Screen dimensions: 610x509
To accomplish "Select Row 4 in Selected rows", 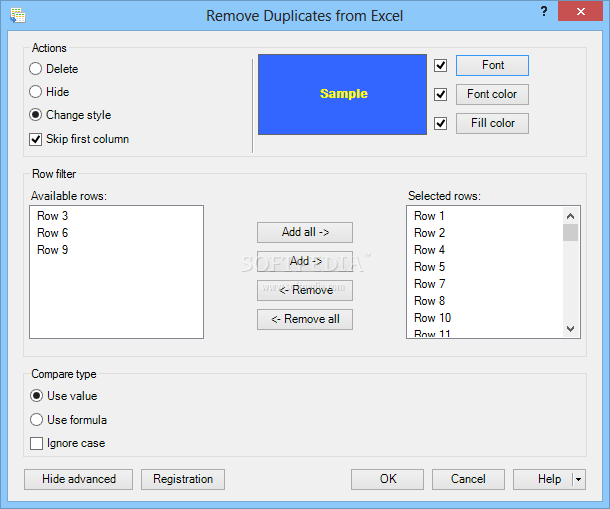I will 485,250.
